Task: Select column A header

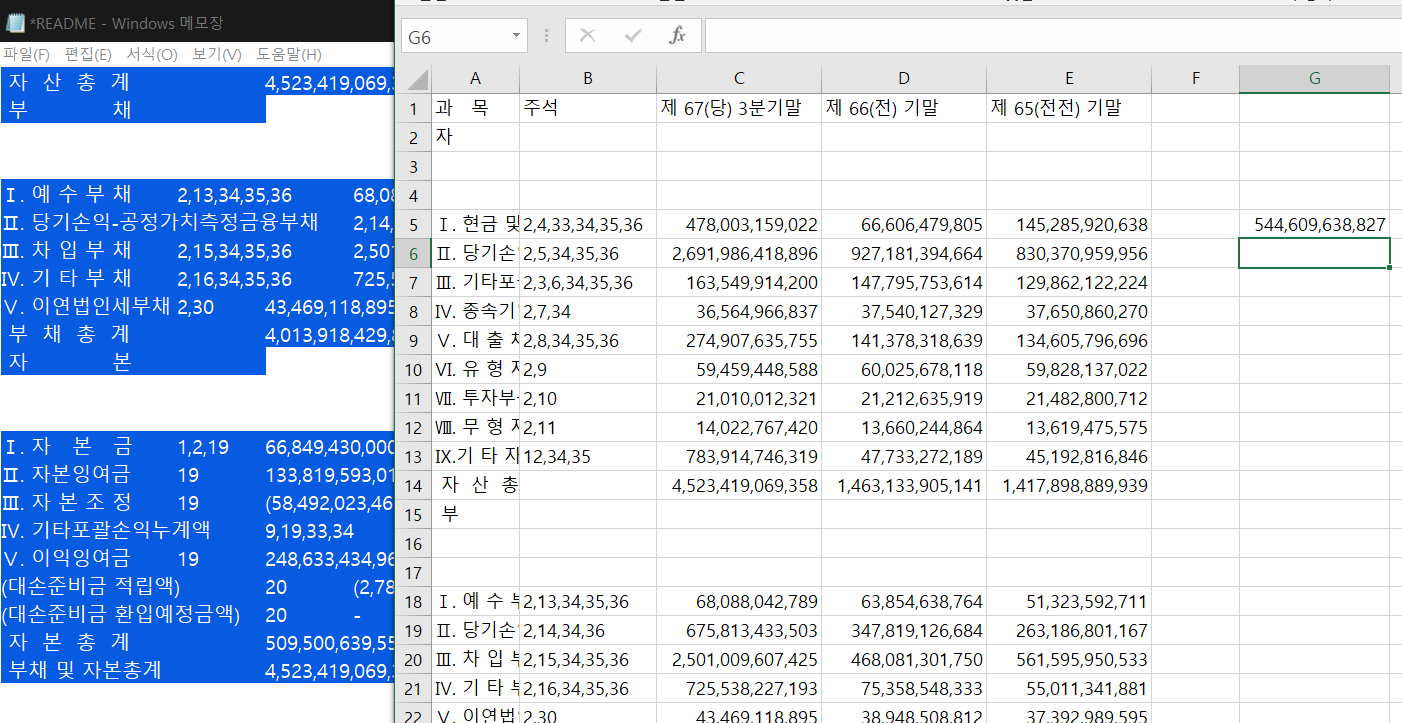Action: pyautogui.click(x=475, y=79)
